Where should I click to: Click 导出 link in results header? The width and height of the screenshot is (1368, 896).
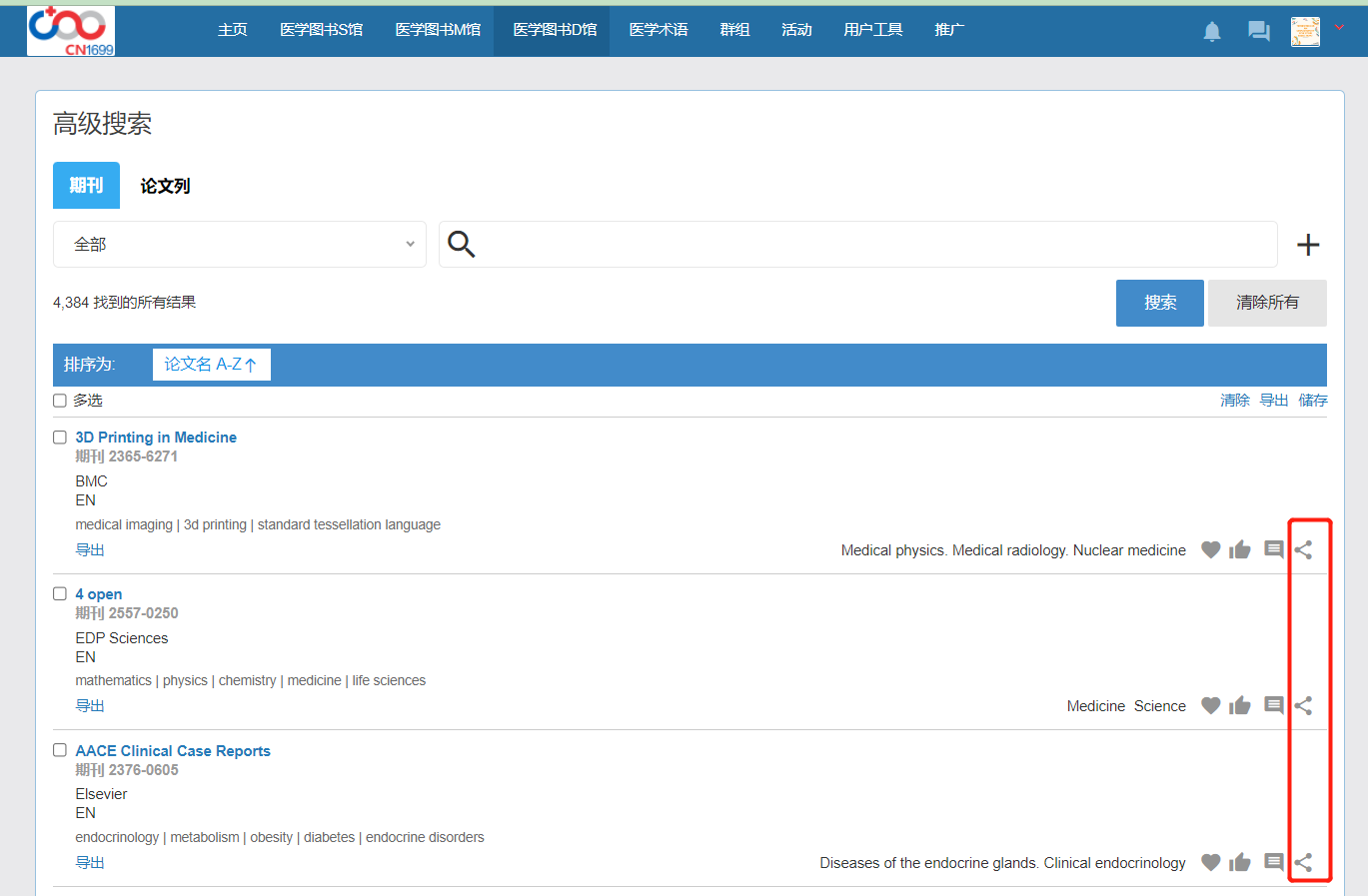[x=1274, y=401]
